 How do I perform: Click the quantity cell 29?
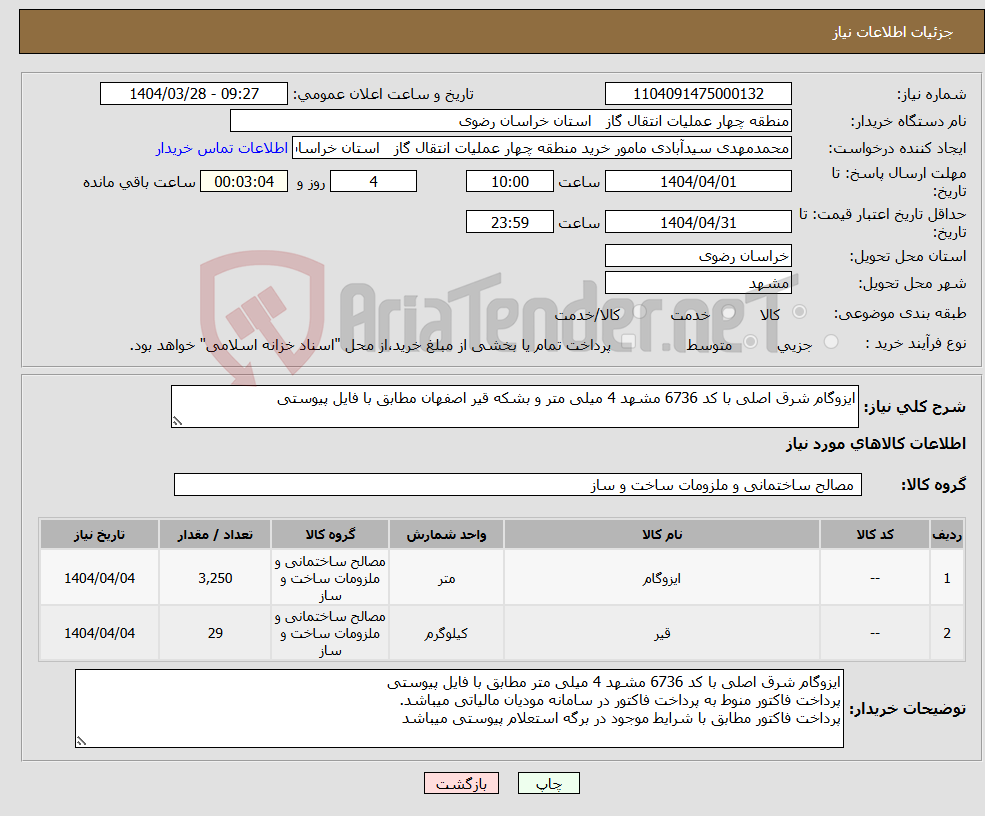point(215,633)
